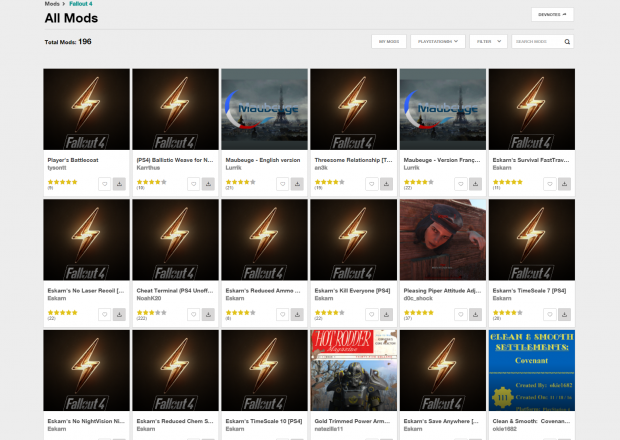The image size is (620, 440).
Task: Open Gold Trimmed Power Armor title
Action: tap(352, 421)
